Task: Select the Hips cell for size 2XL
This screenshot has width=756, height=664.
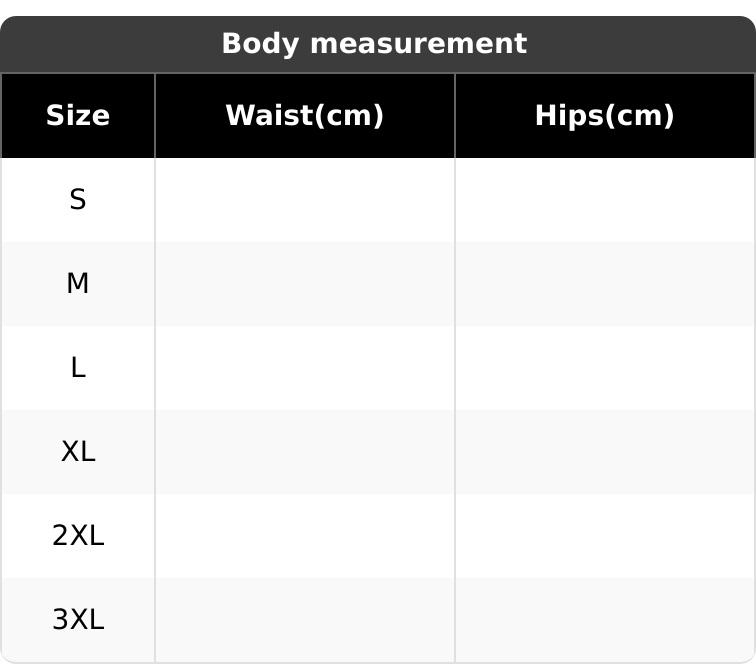Action: click(604, 536)
